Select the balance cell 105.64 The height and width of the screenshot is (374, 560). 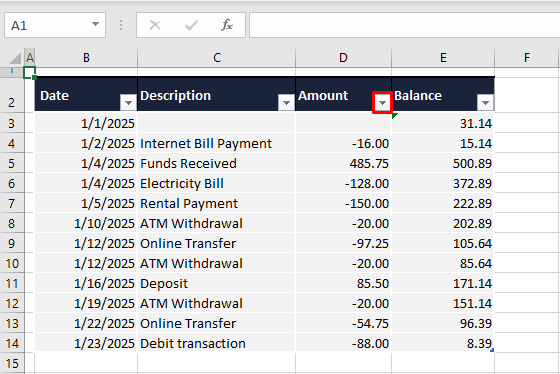click(443, 243)
